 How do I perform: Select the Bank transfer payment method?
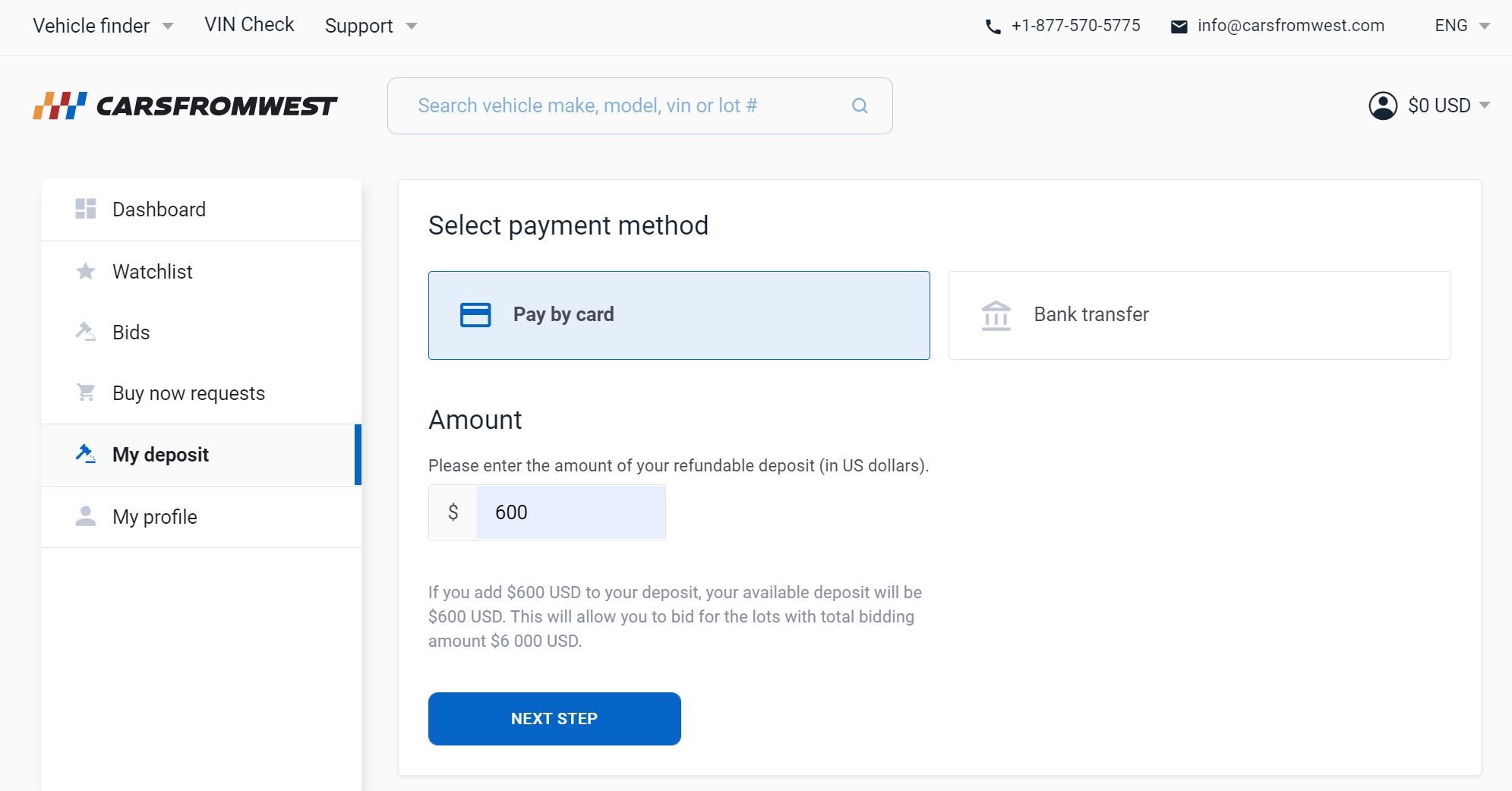click(1199, 315)
